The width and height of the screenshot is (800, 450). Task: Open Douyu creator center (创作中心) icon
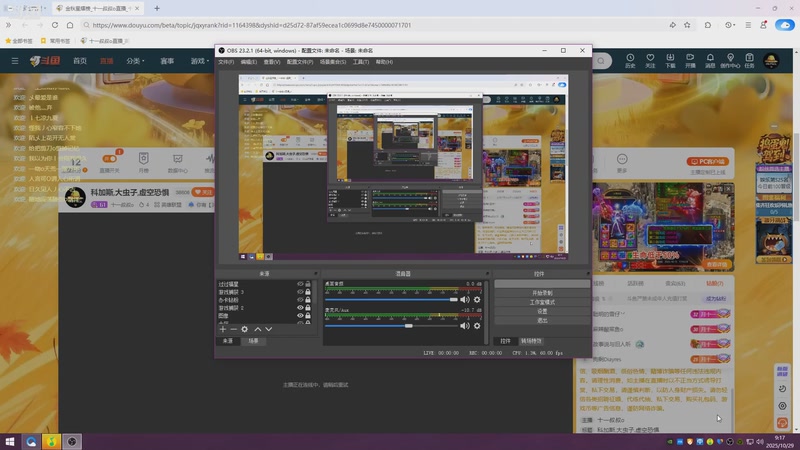[x=730, y=61]
